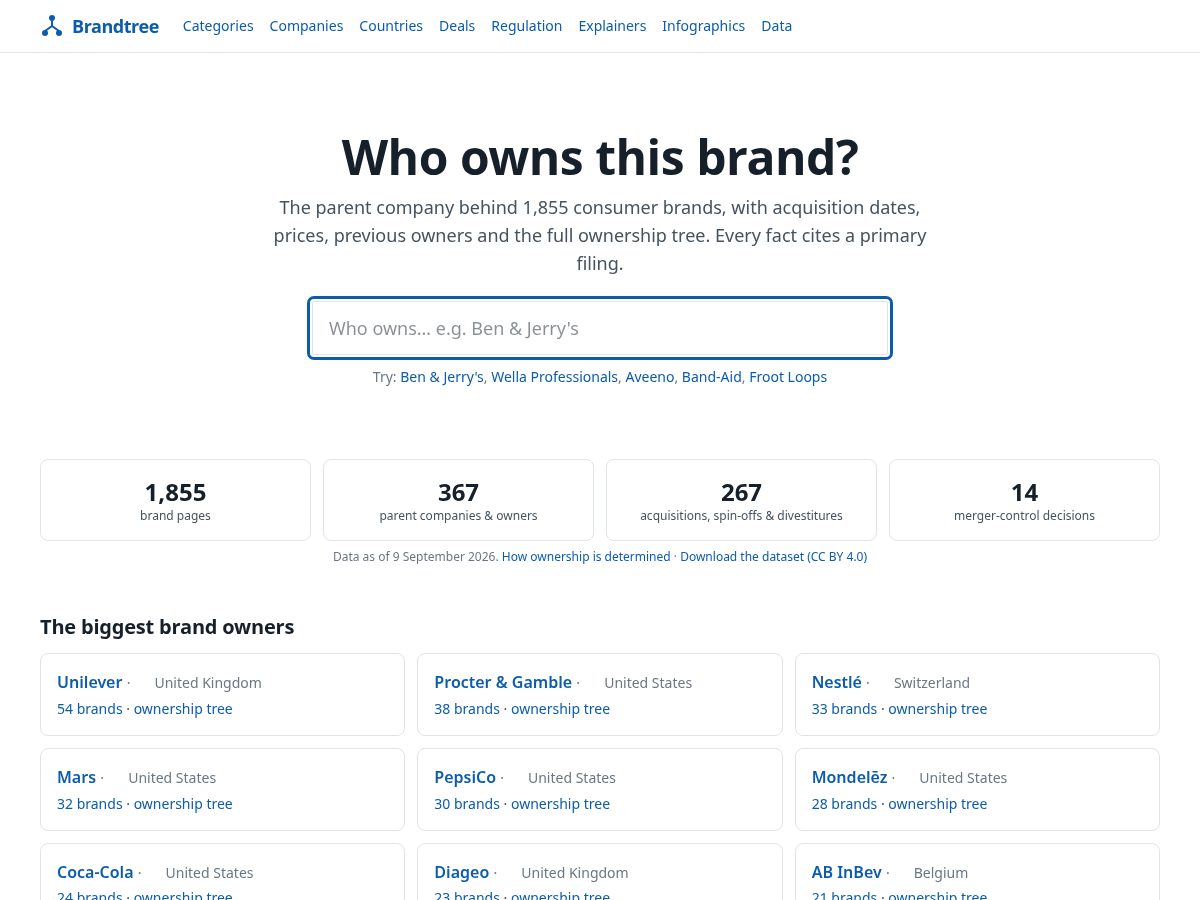
Task: View PepsiCo's 30 brands
Action: pyautogui.click(x=467, y=804)
